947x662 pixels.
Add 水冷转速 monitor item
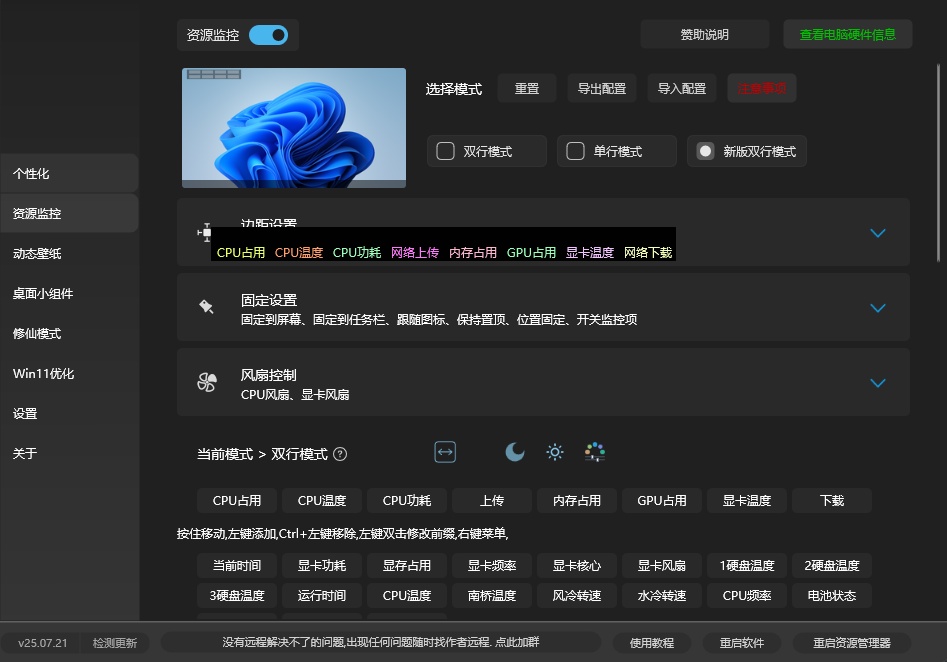coord(662,596)
